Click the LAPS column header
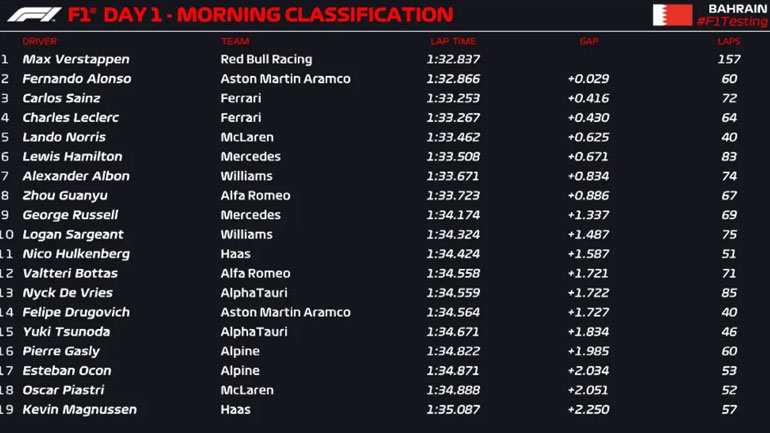The image size is (770, 433). (728, 42)
